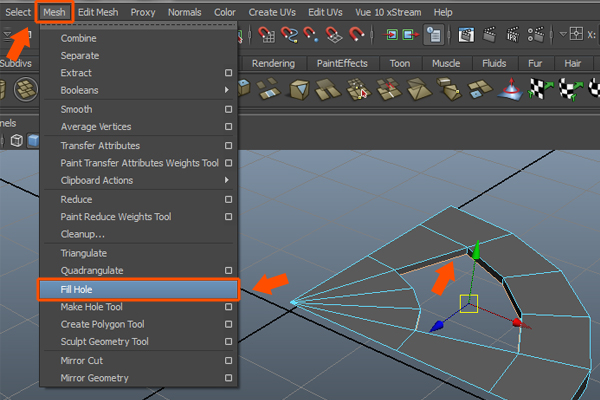Open option box for Smooth
Image resolution: width=600 pixels, height=400 pixels.
coord(228,109)
